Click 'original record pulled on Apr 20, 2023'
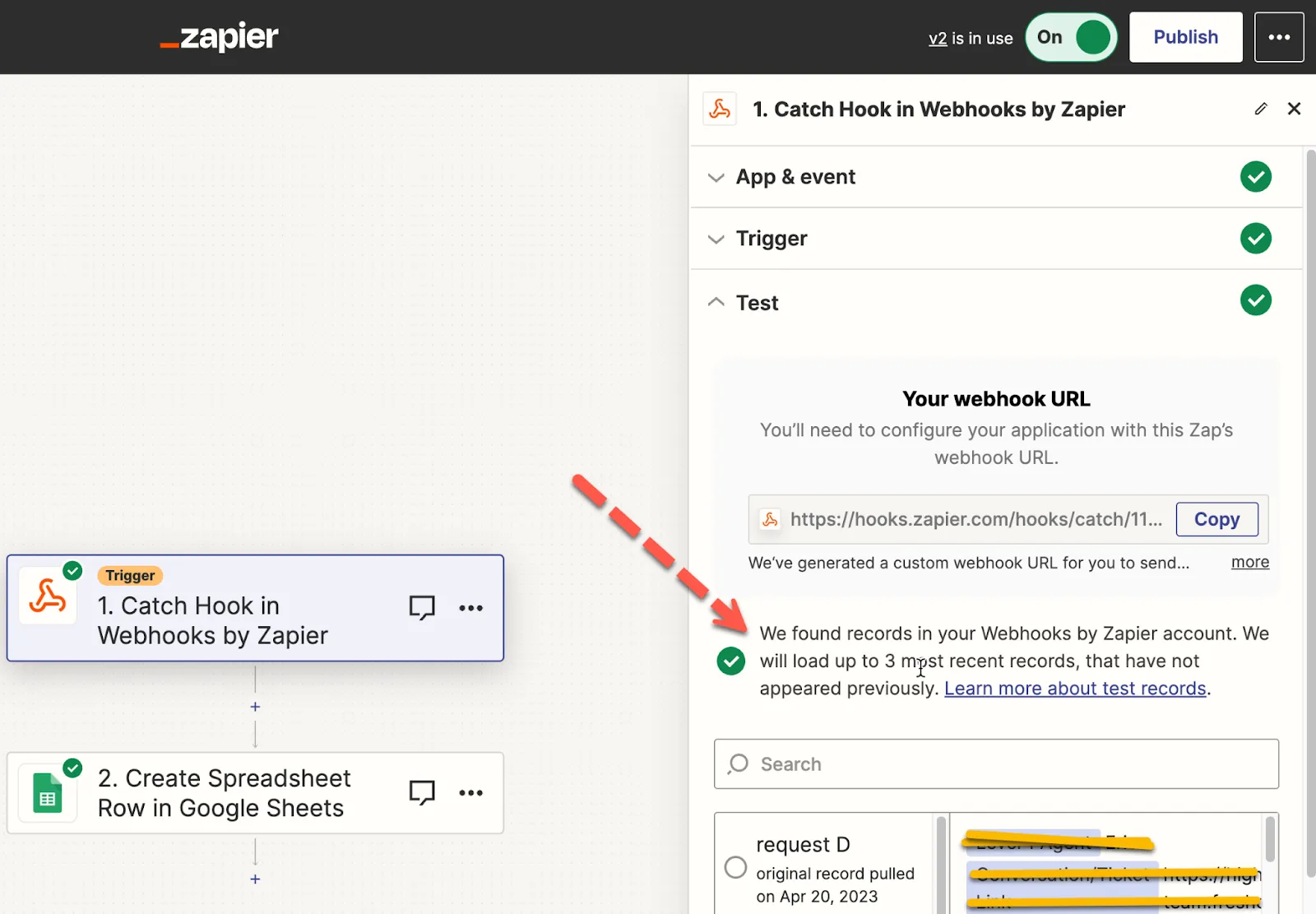 (x=835, y=885)
